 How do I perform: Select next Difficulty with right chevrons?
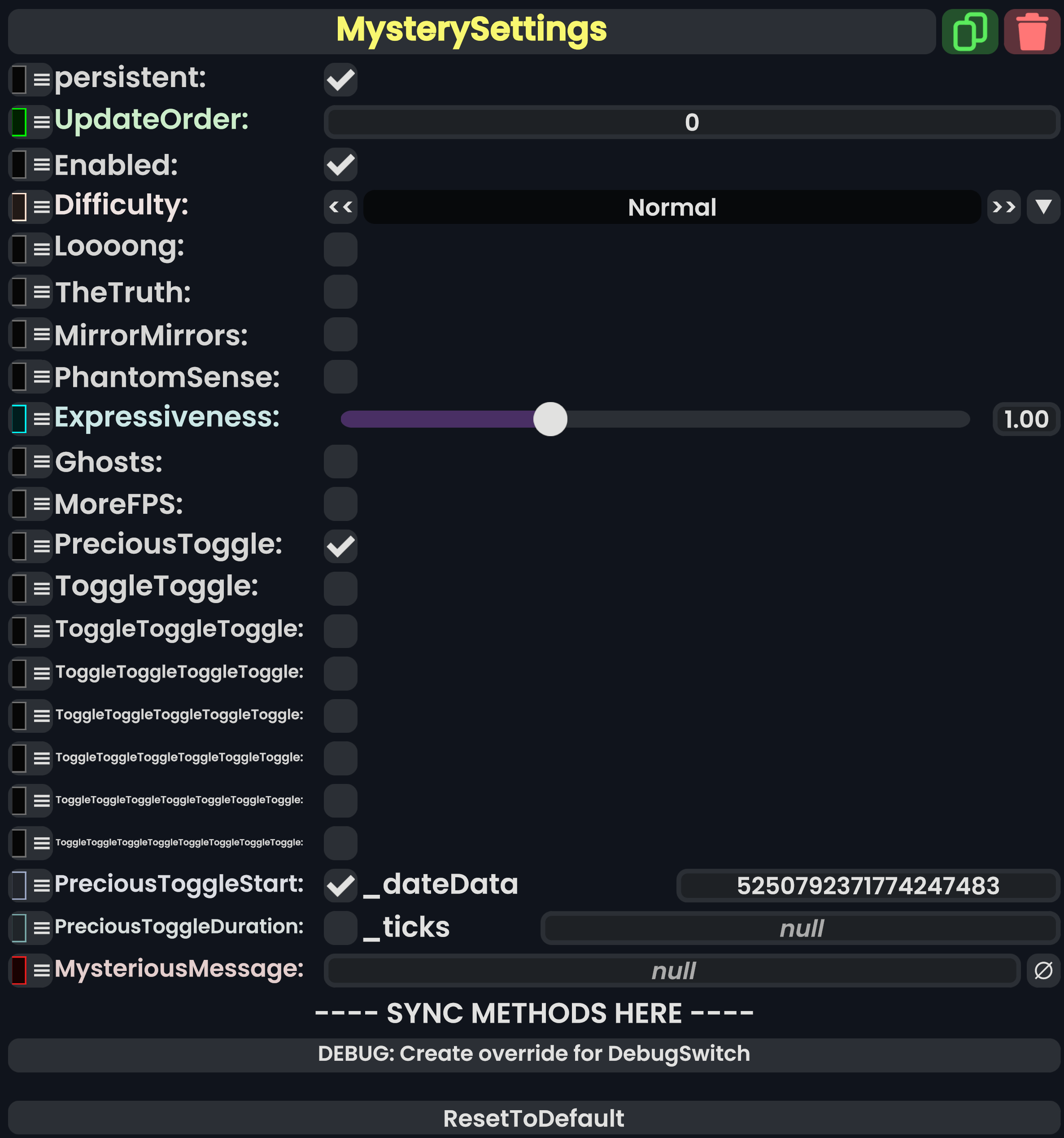[x=1003, y=207]
